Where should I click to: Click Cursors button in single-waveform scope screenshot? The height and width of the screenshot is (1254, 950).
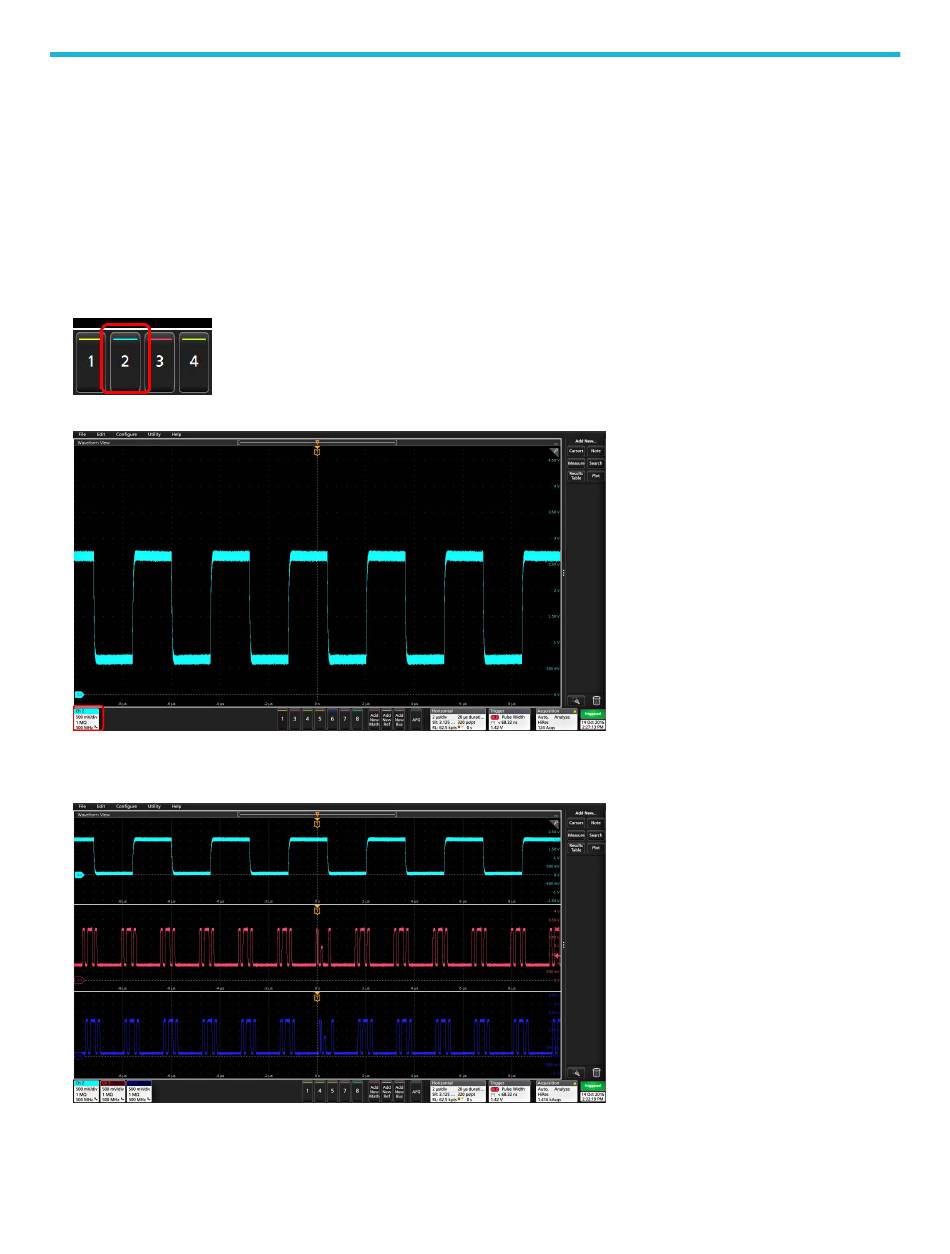coord(576,451)
